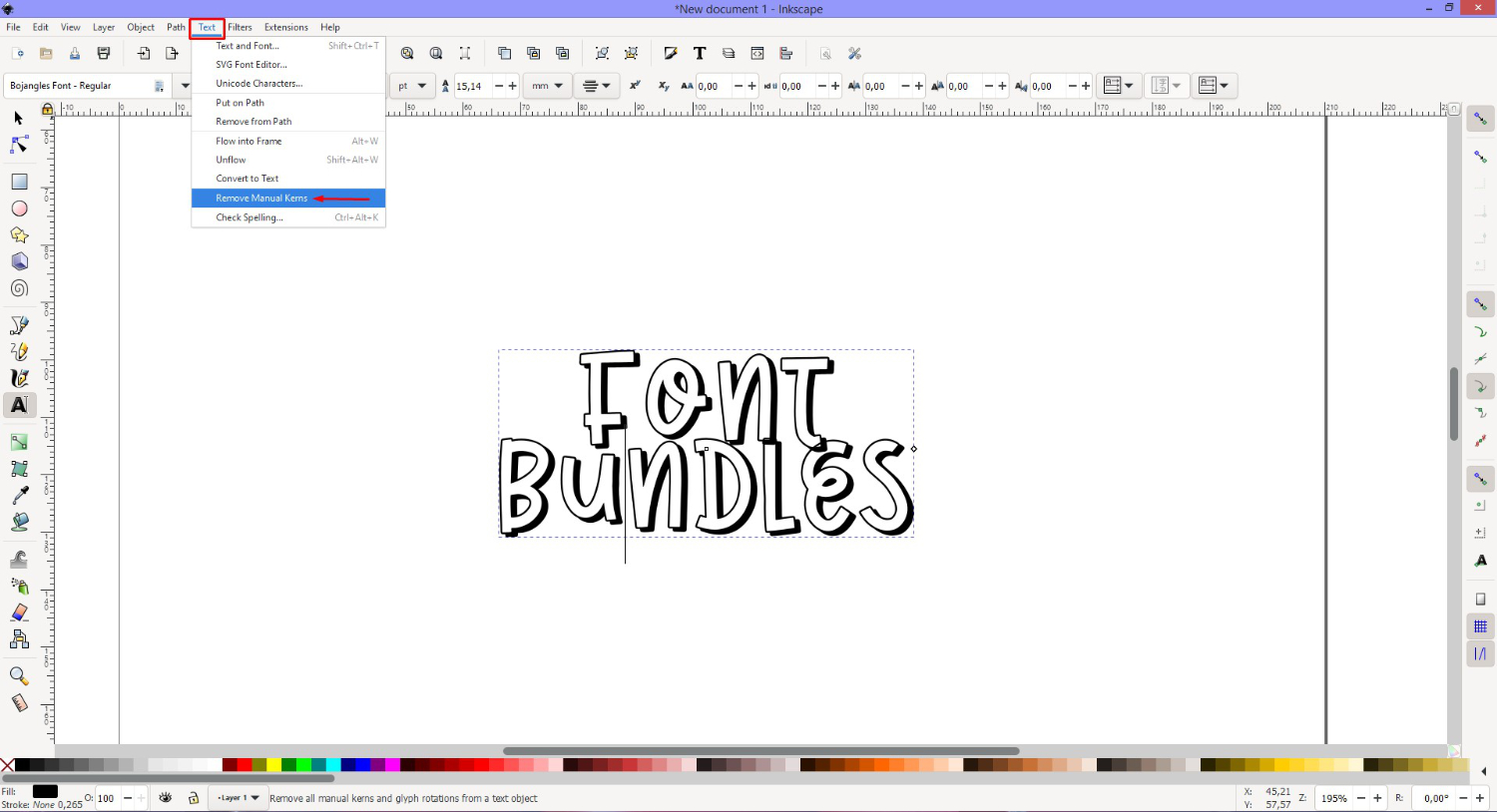Image resolution: width=1497 pixels, height=812 pixels.
Task: Expand the font family dropdown arrow
Action: pos(185,86)
